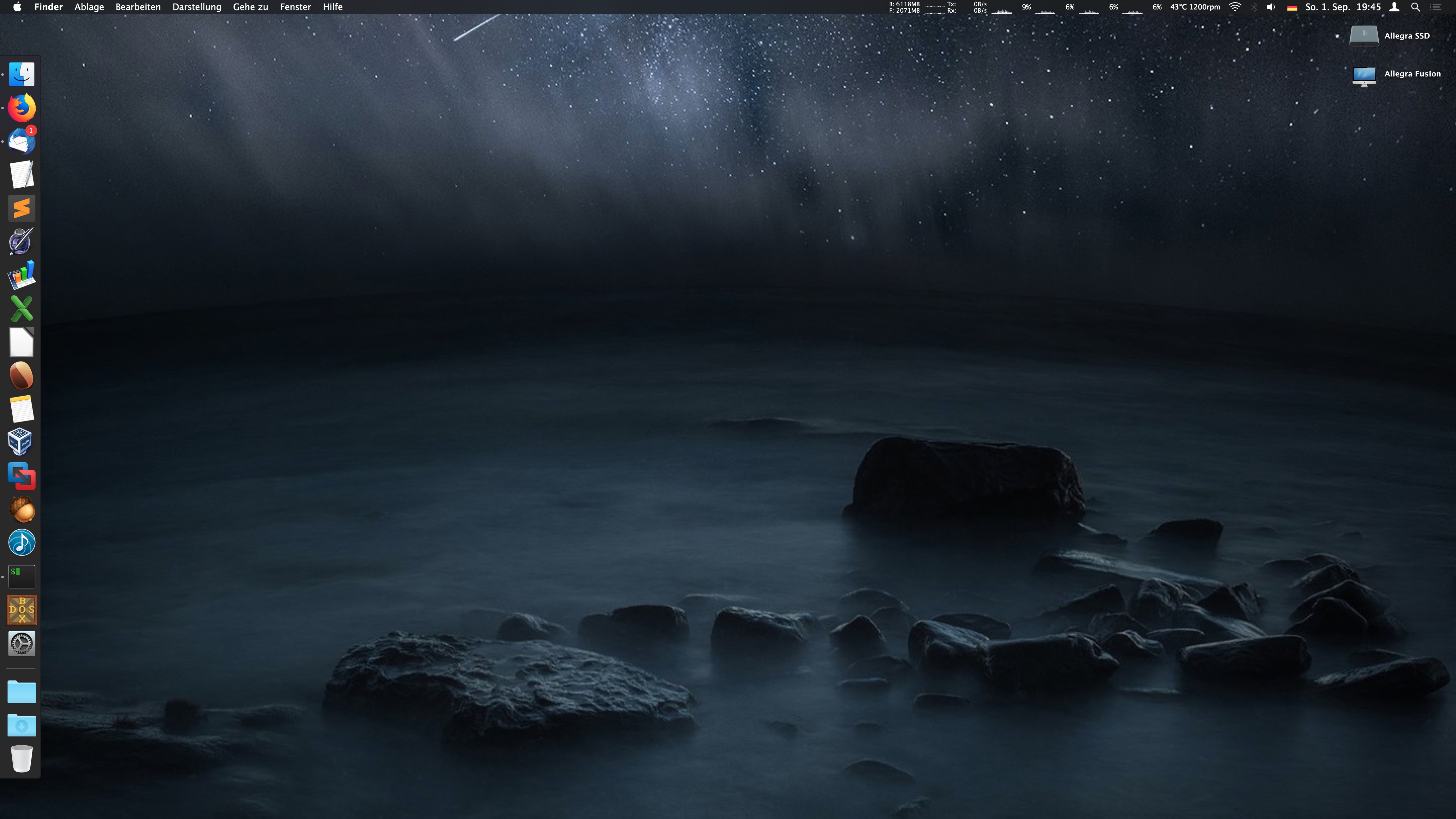Image resolution: width=1456 pixels, height=819 pixels.
Task: Click the Spotlight search magnifier
Action: point(1415,7)
